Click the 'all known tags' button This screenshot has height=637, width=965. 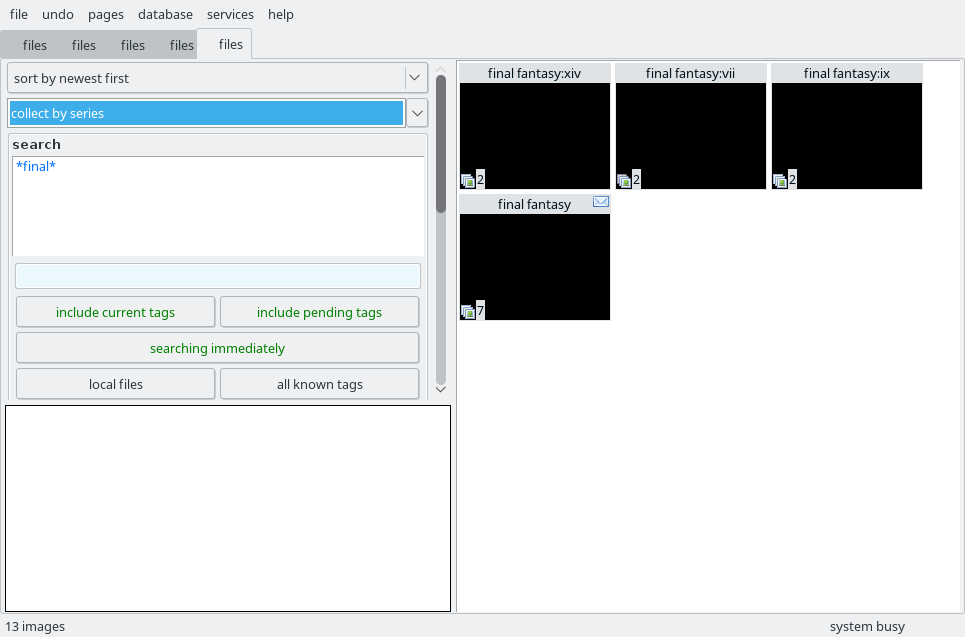(319, 384)
